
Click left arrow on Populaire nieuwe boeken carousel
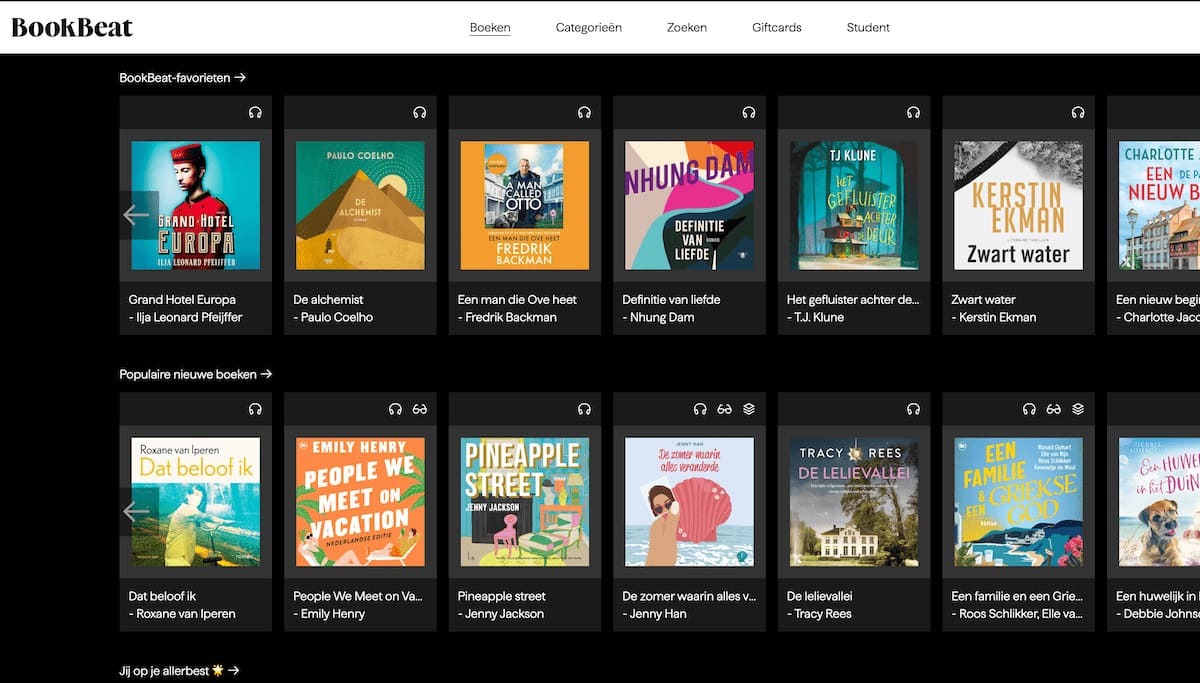pyautogui.click(x=137, y=512)
